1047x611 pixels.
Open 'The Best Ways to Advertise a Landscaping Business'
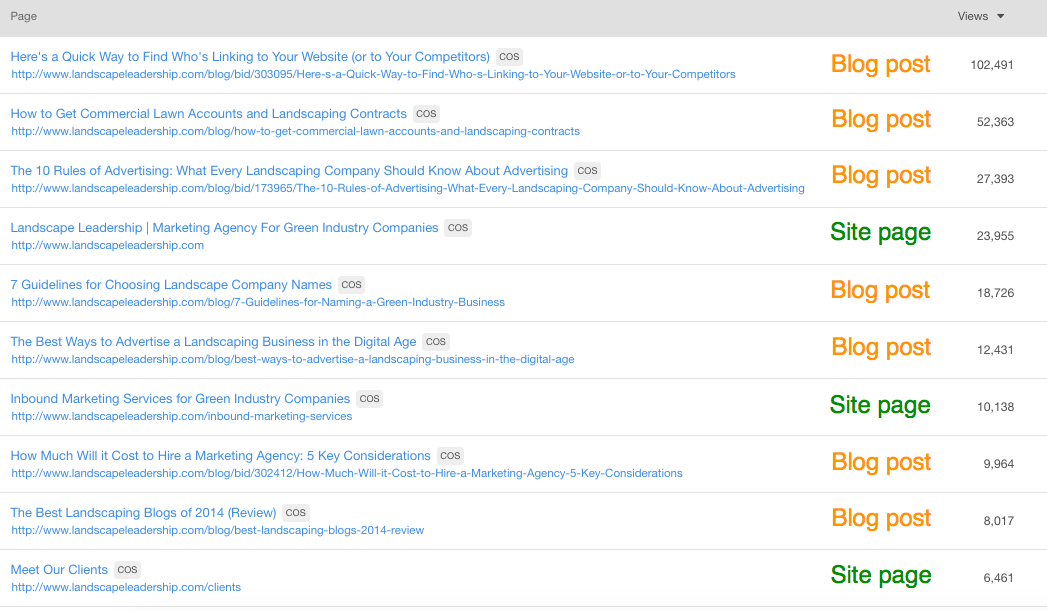pos(213,342)
